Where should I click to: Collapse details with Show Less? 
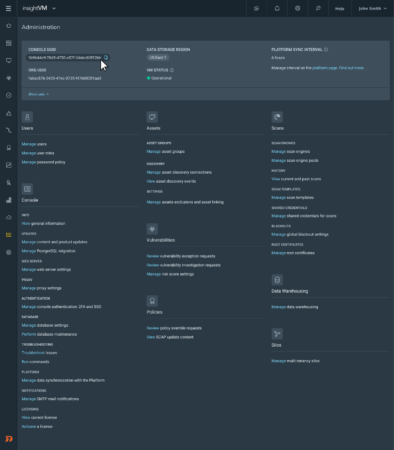click(x=39, y=94)
